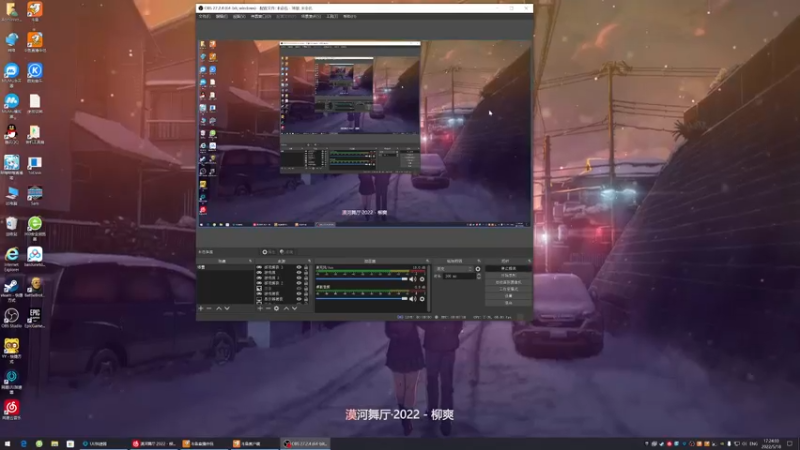
Task: Pop out the Controls dock via its header icon
Action: 529,261
